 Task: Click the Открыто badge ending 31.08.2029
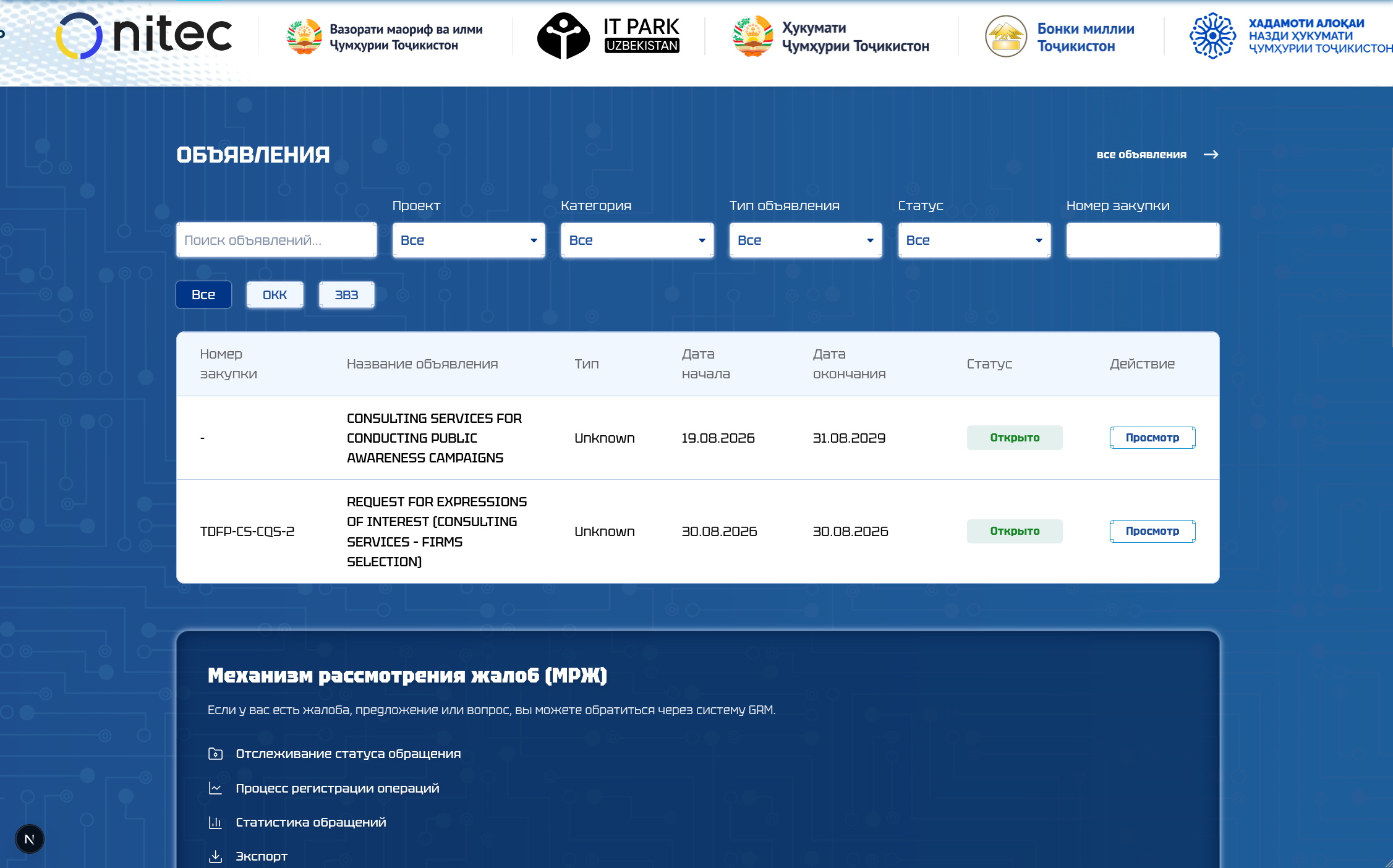click(1015, 438)
